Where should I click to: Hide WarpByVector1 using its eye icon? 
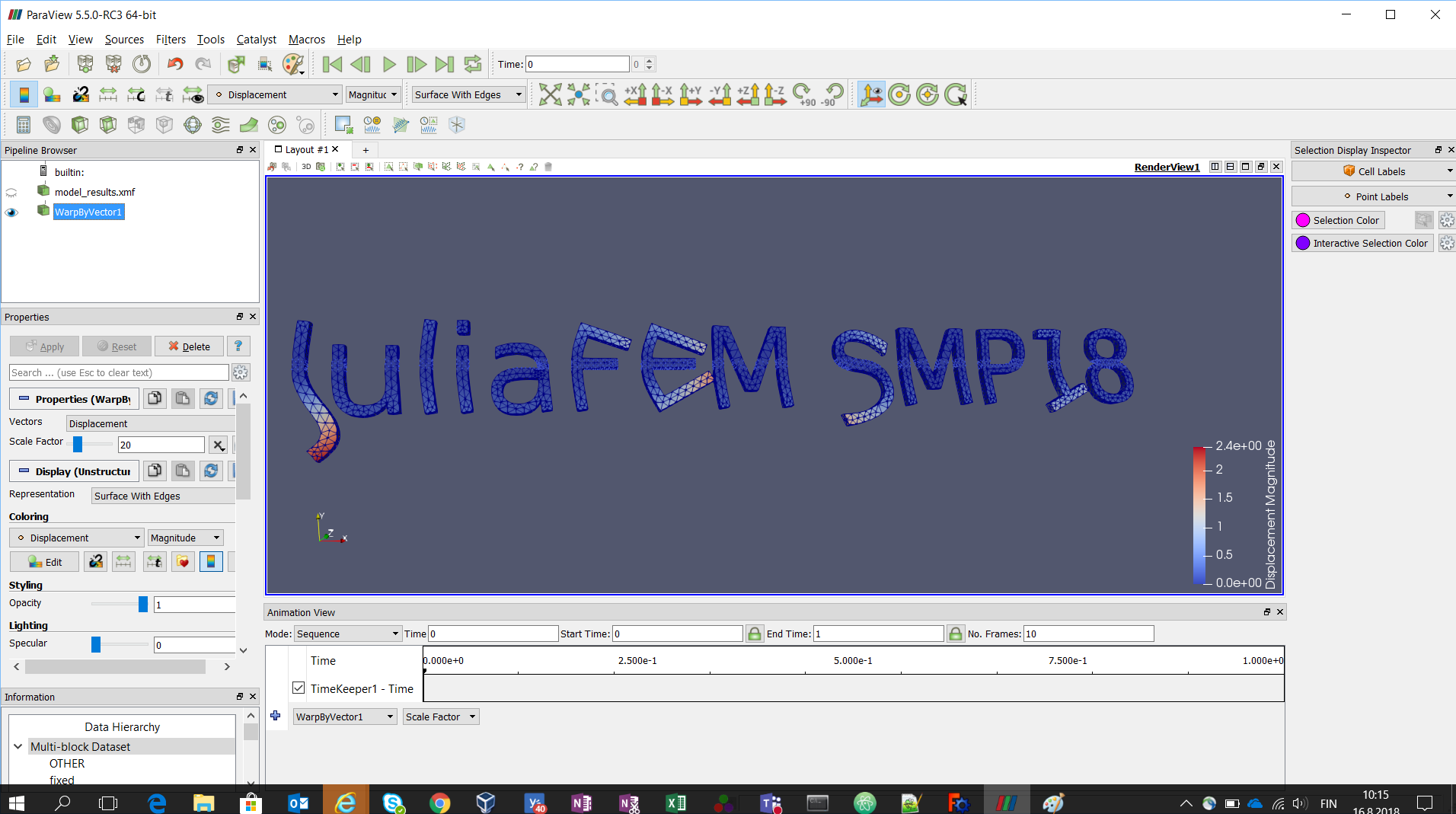11,212
